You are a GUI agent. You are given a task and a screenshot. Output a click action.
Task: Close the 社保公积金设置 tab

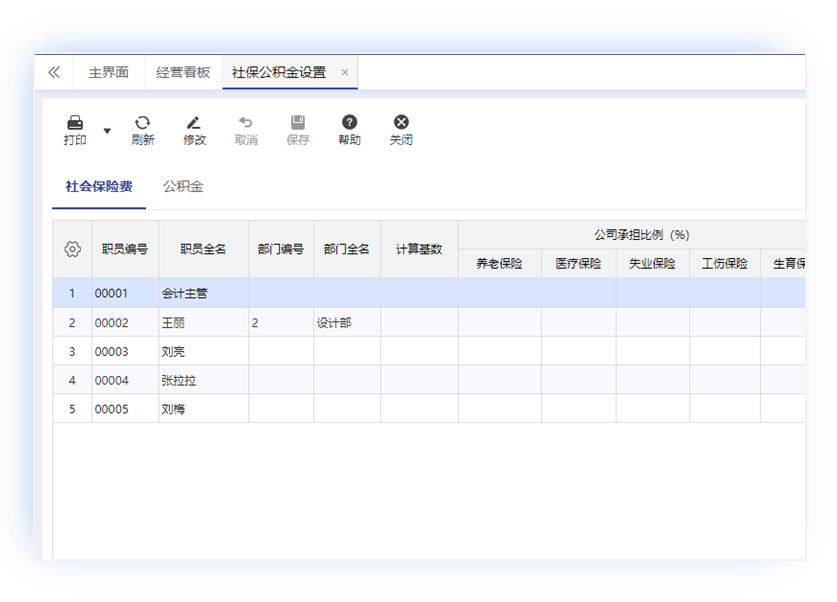345,72
